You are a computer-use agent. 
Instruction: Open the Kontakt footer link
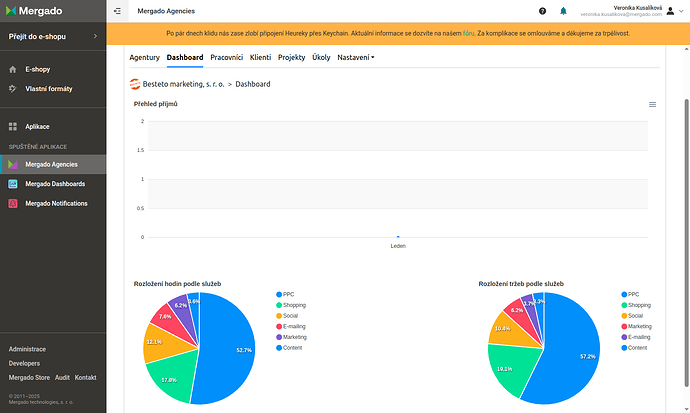tap(85, 378)
